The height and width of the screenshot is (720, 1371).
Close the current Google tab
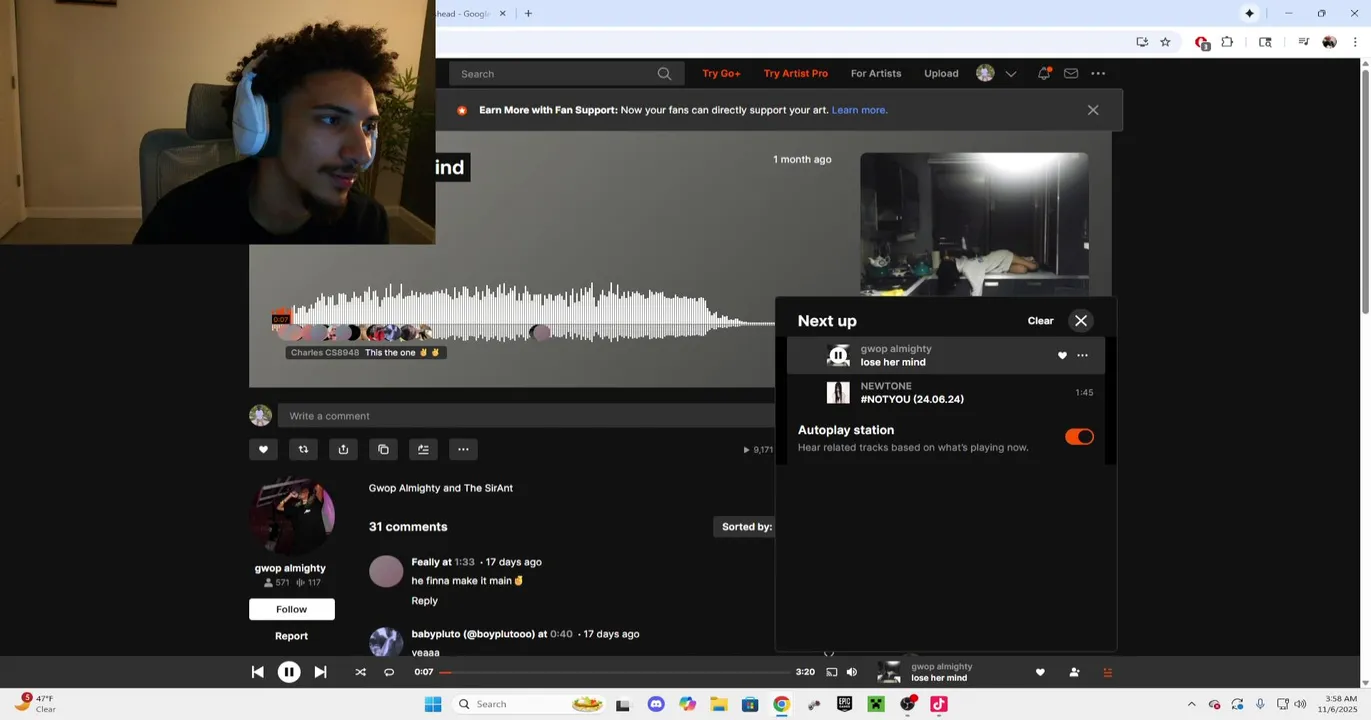tap(503, 14)
